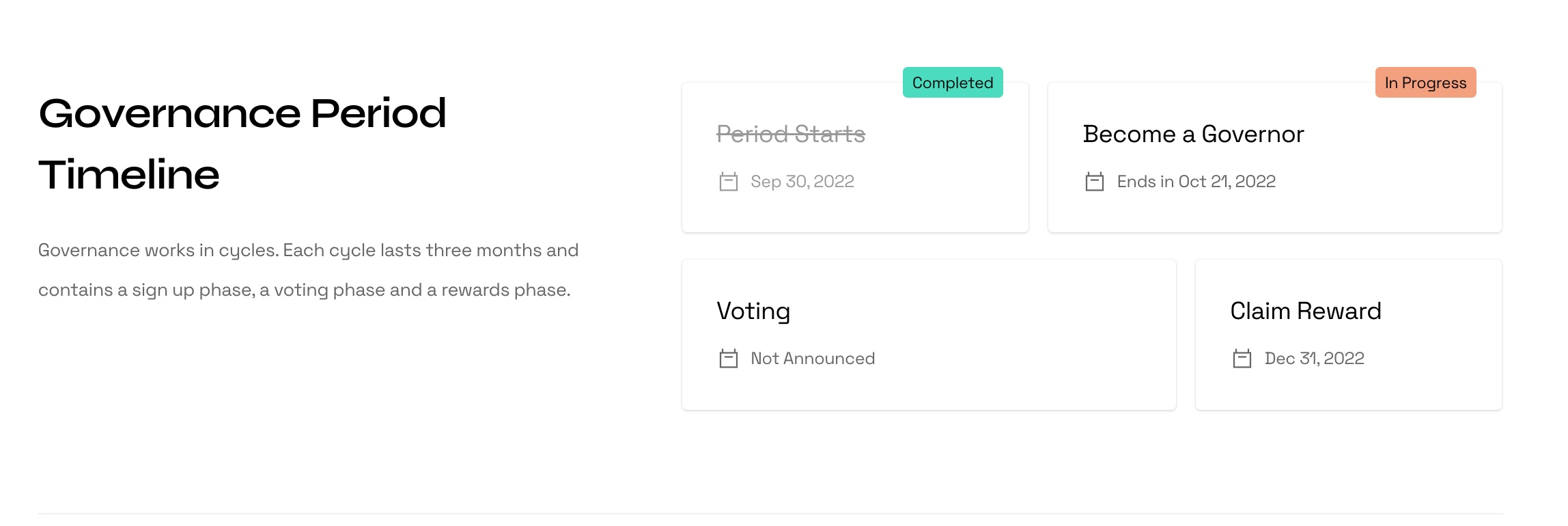Click the Not Announced date label
The image size is (1568, 526).
(813, 359)
